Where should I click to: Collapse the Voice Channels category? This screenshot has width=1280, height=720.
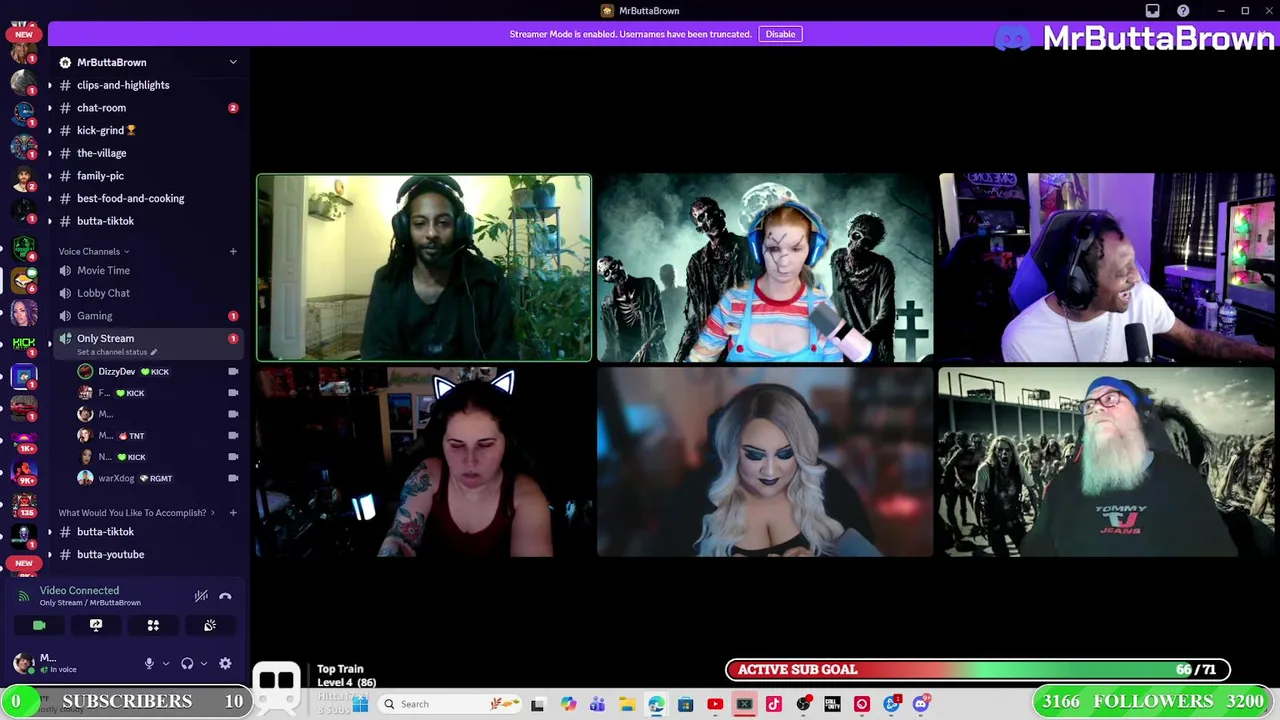[x=93, y=251]
